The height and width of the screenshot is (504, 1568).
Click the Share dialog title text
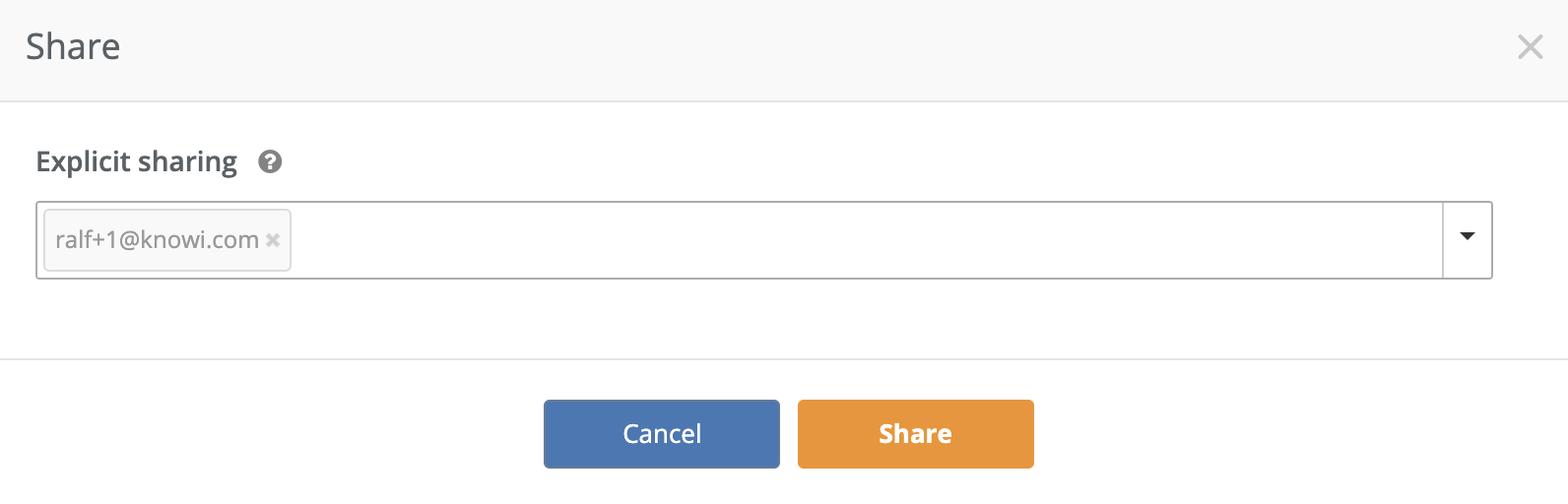[x=73, y=46]
